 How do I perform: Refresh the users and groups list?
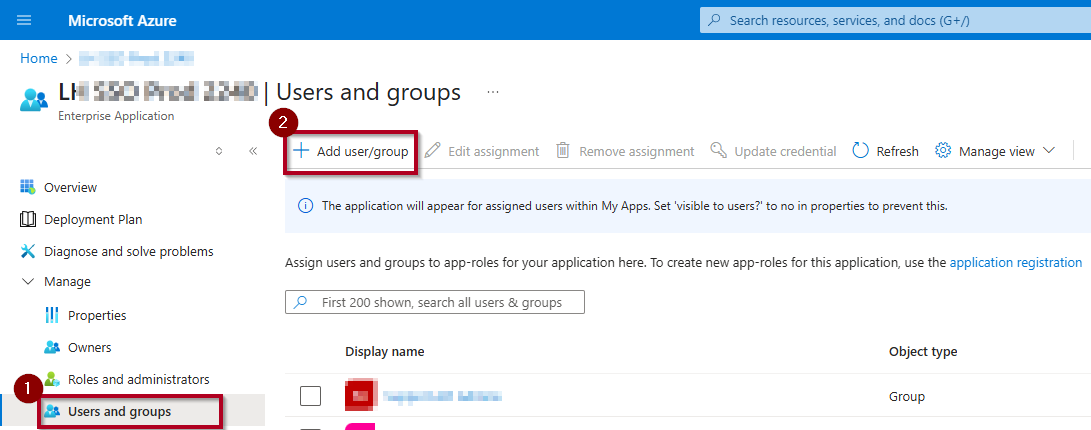click(885, 151)
